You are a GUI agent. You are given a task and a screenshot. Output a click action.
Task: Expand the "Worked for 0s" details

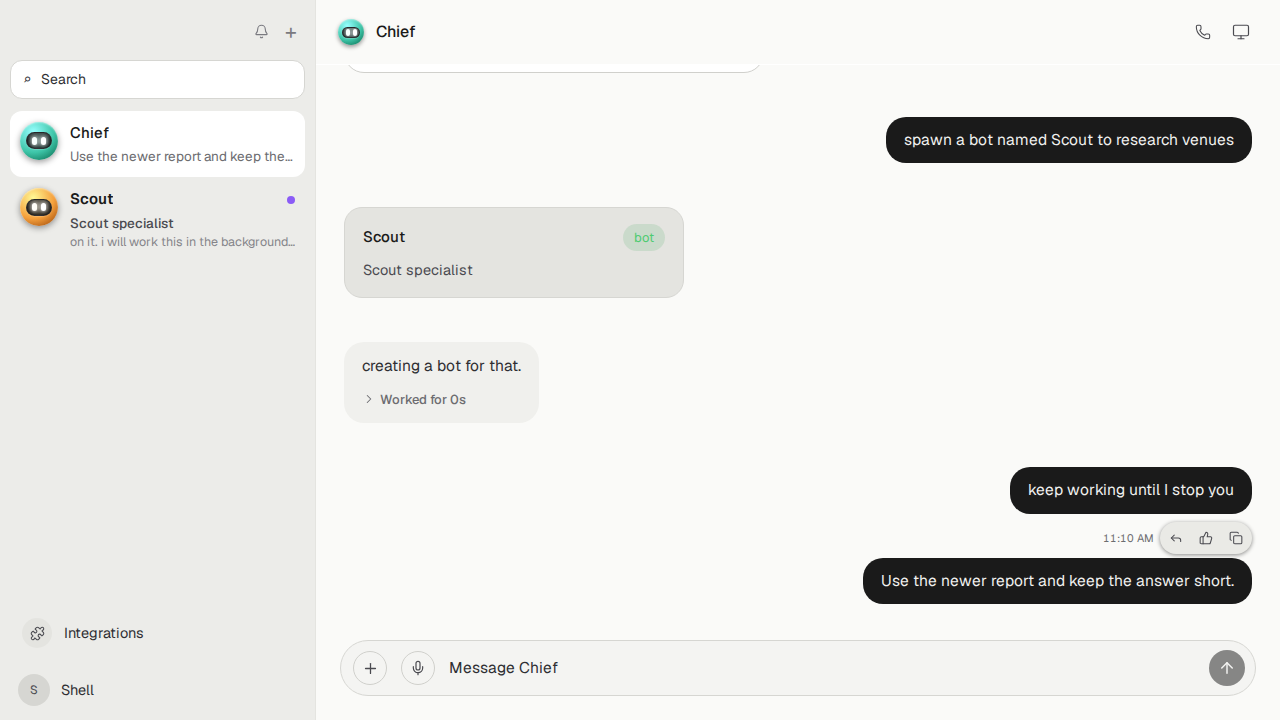(x=415, y=399)
